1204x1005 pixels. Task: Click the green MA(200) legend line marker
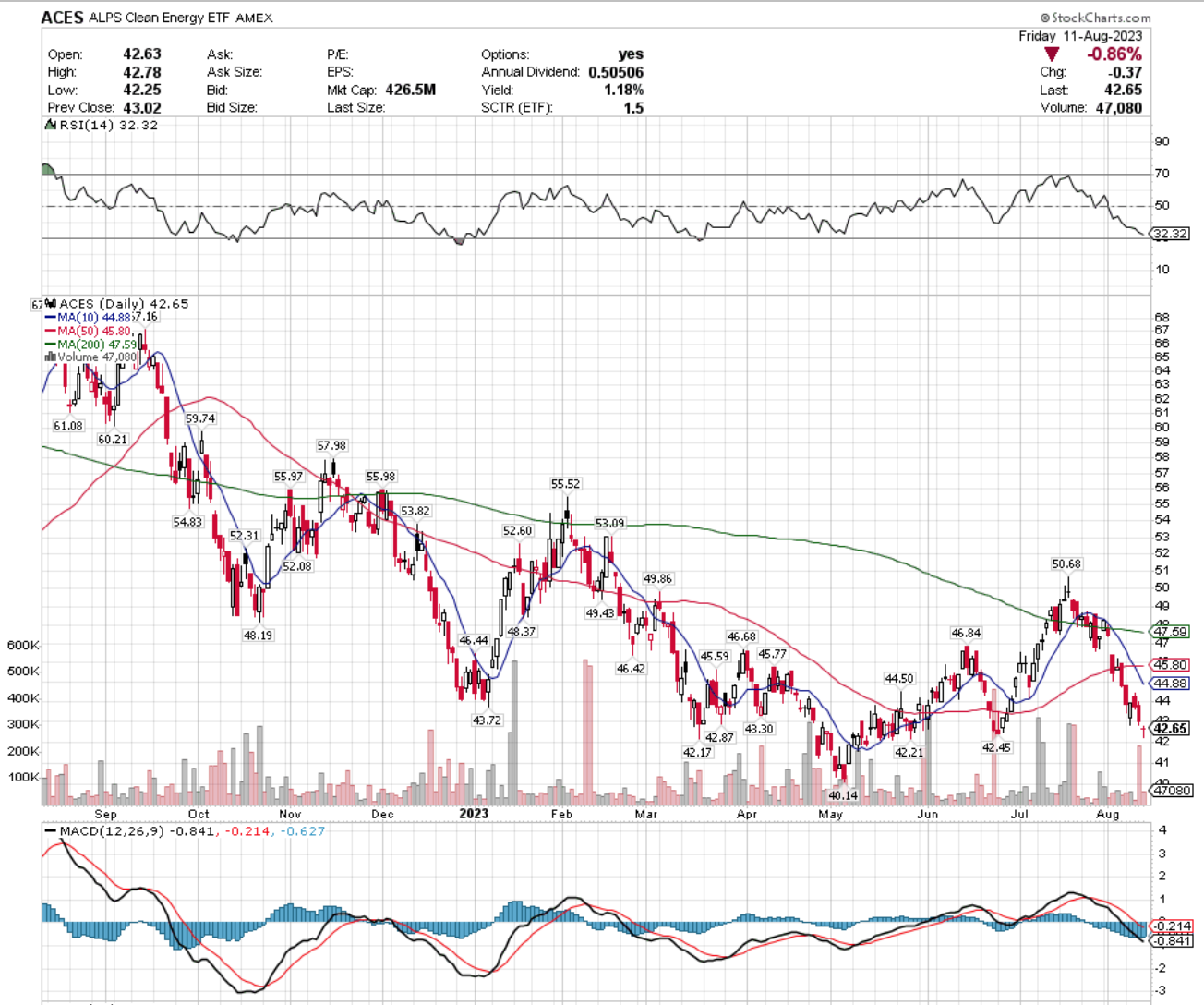pyautogui.click(x=51, y=344)
